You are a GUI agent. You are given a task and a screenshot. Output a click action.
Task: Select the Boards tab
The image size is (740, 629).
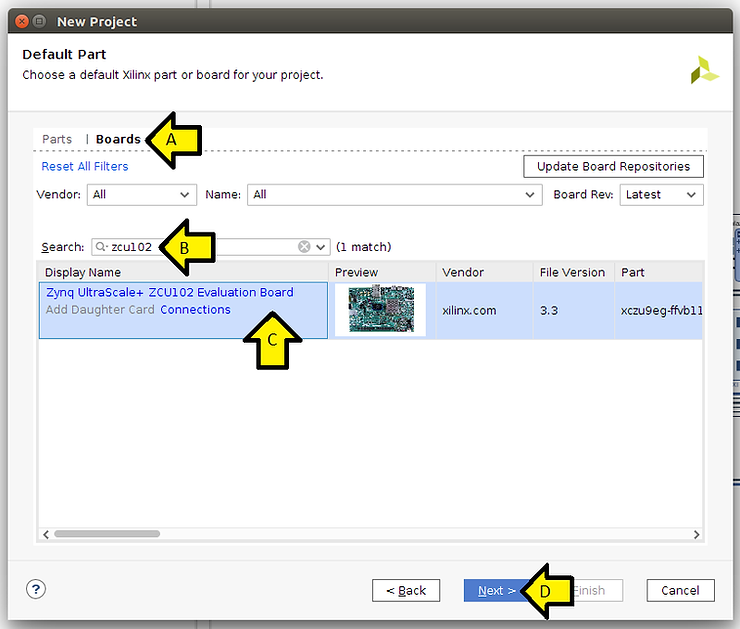point(118,139)
